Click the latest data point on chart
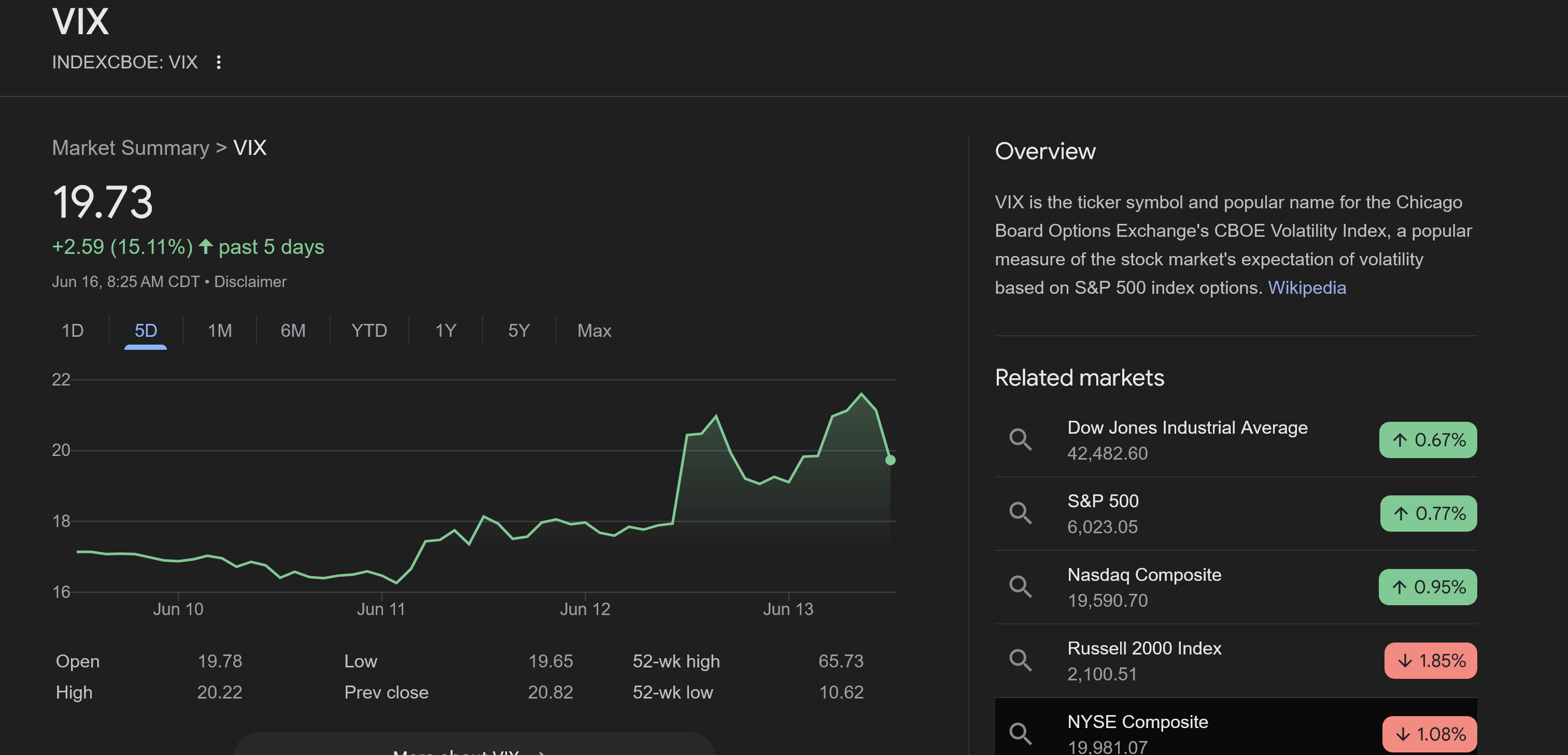 890,460
